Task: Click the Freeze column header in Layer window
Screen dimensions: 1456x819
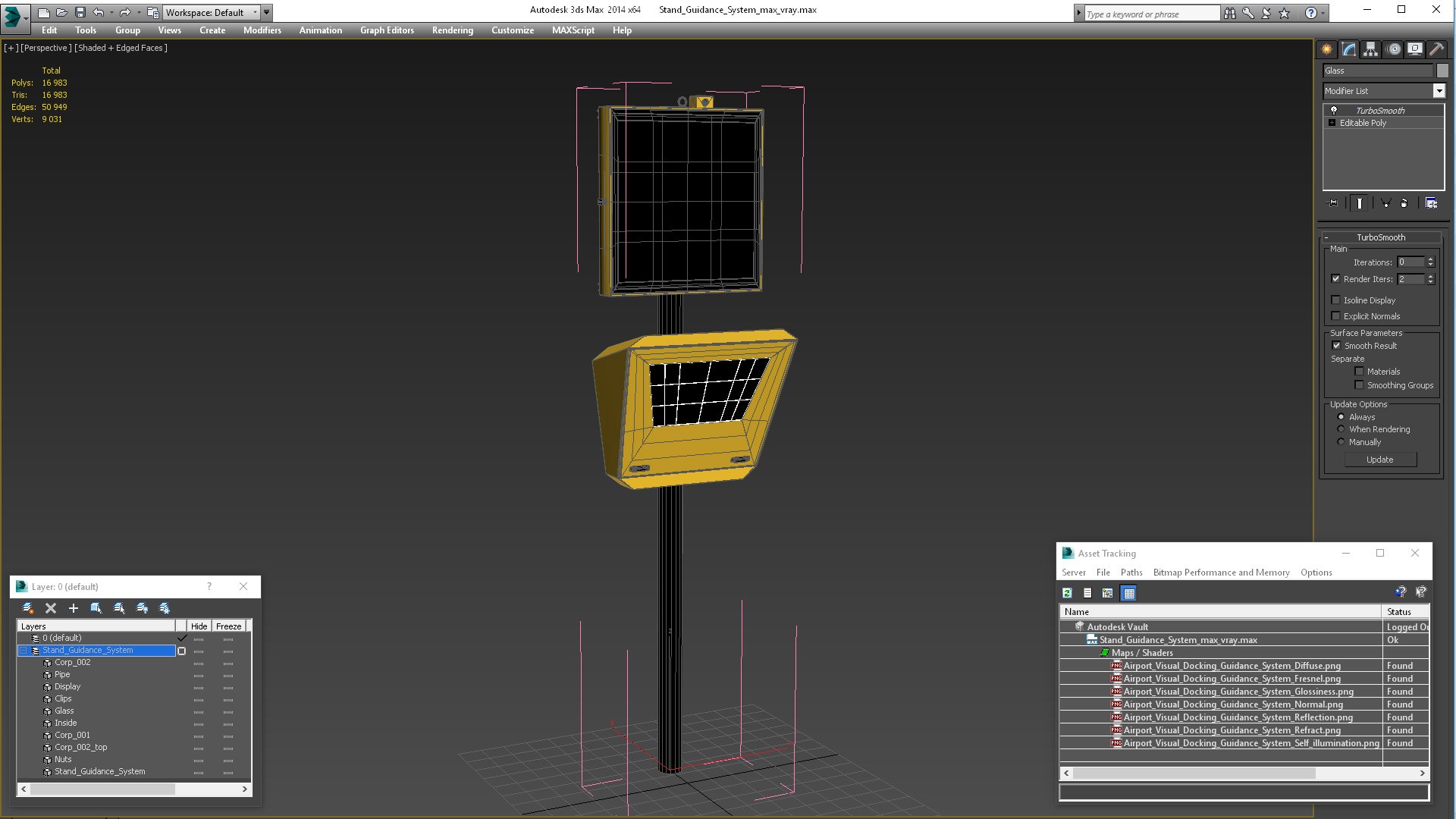Action: point(228,626)
